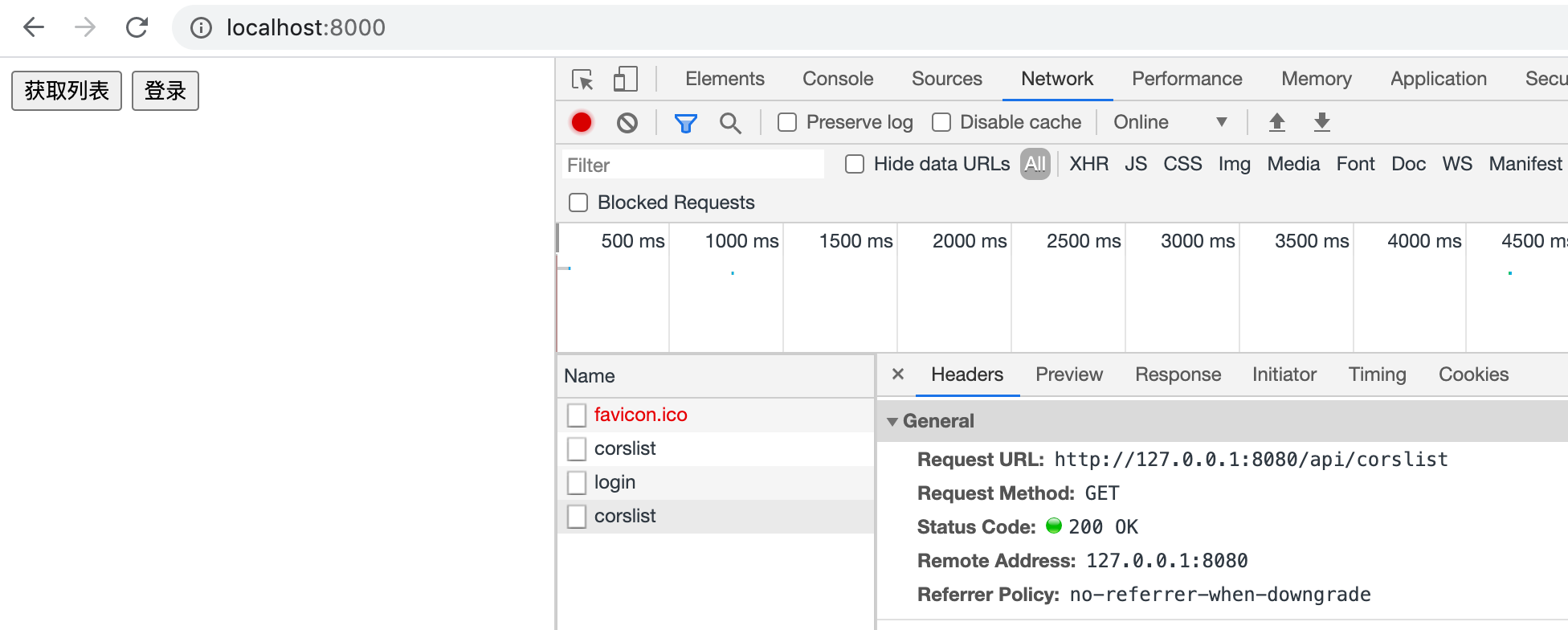The height and width of the screenshot is (630, 1568).
Task: Click the Filter text input
Action: [693, 165]
